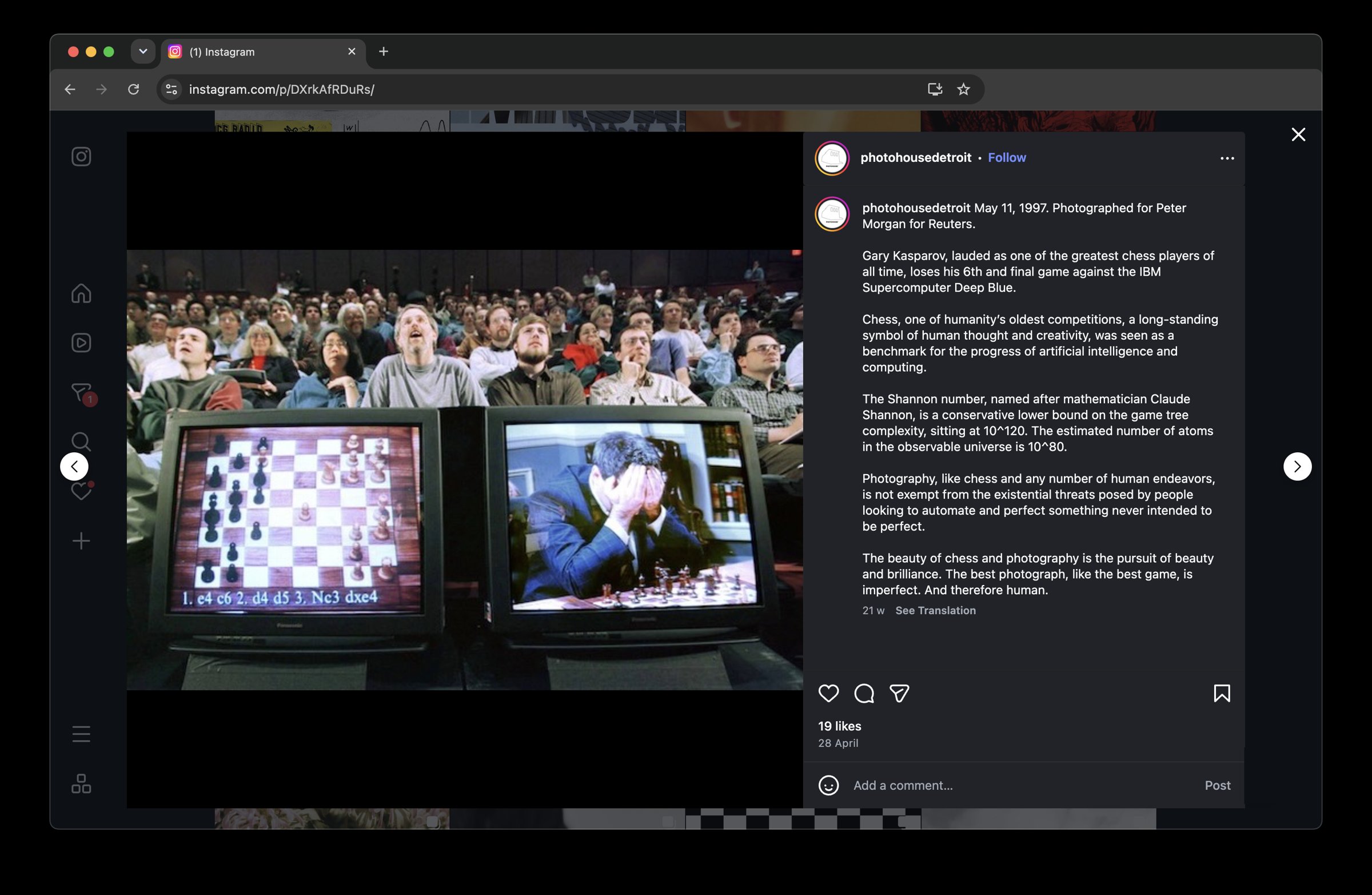Open Notifications heart in sidebar
The width and height of the screenshot is (1372, 895).
pos(81,491)
